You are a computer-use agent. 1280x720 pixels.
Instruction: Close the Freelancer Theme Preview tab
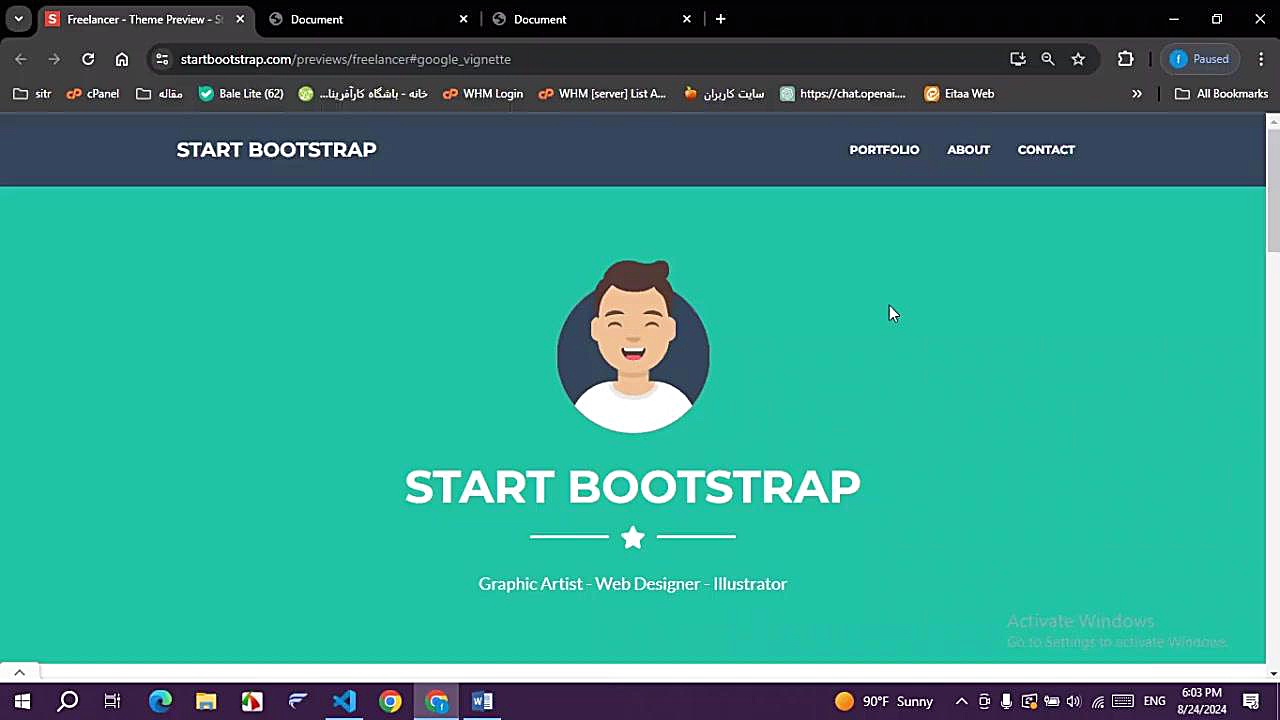click(240, 19)
